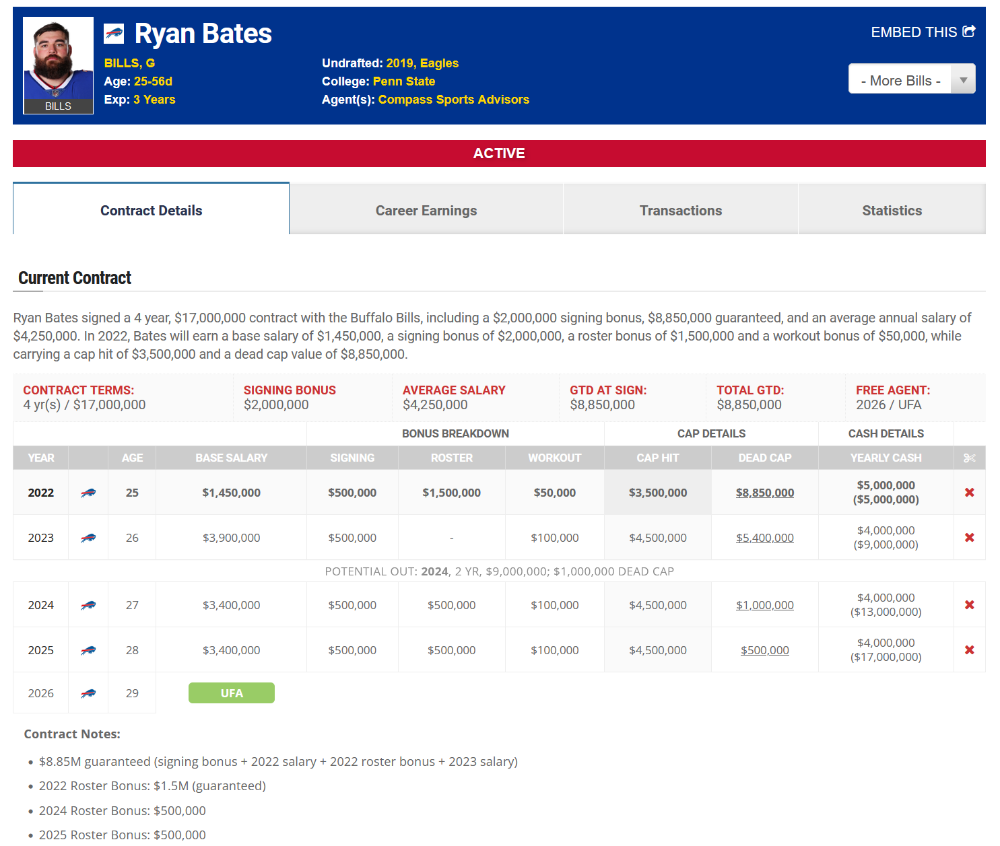The height and width of the screenshot is (846, 1000).
Task: Click the $8,850,000 dead cap link
Action: [765, 493]
